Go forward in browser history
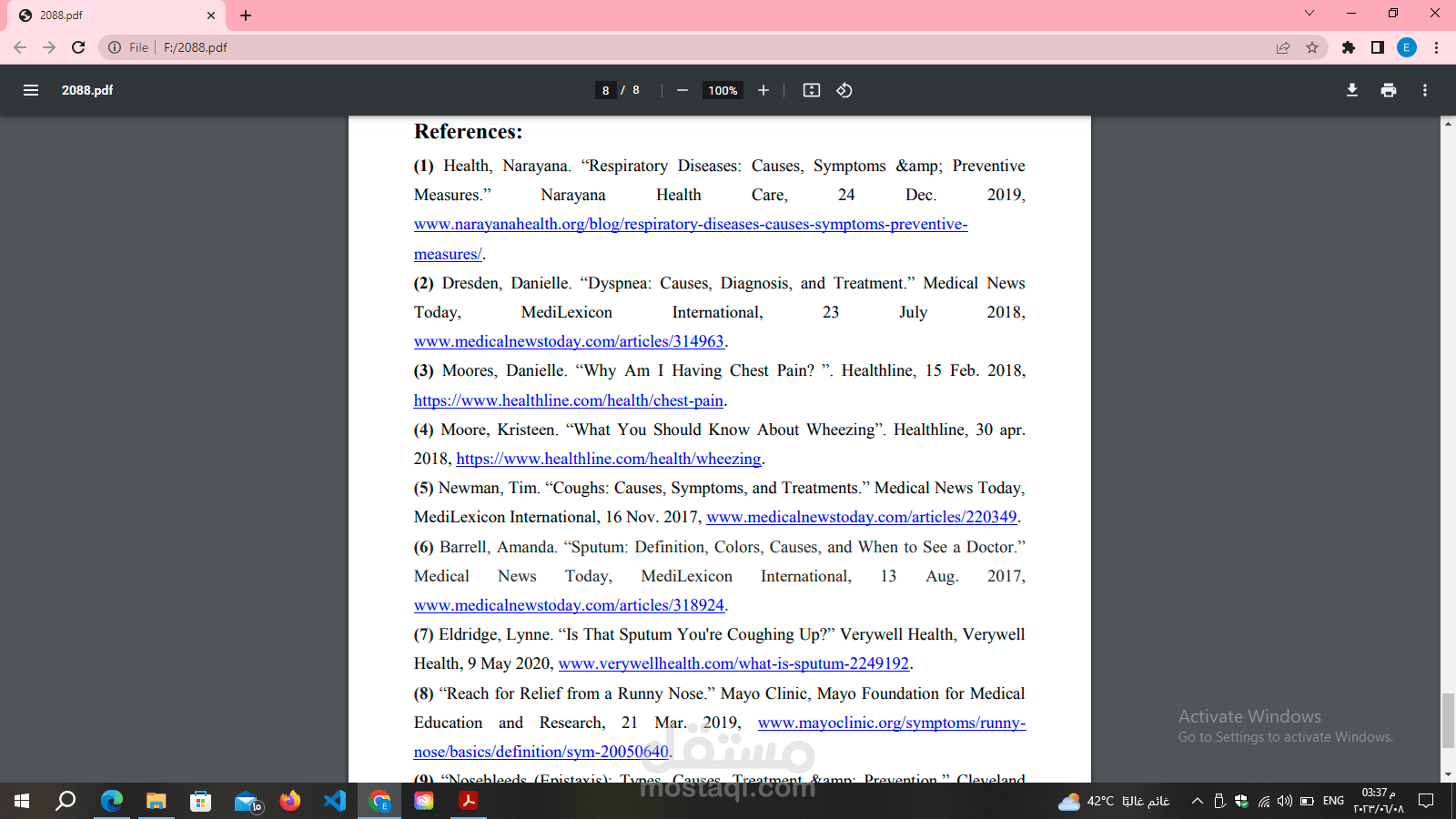The height and width of the screenshot is (819, 1456). [49, 47]
